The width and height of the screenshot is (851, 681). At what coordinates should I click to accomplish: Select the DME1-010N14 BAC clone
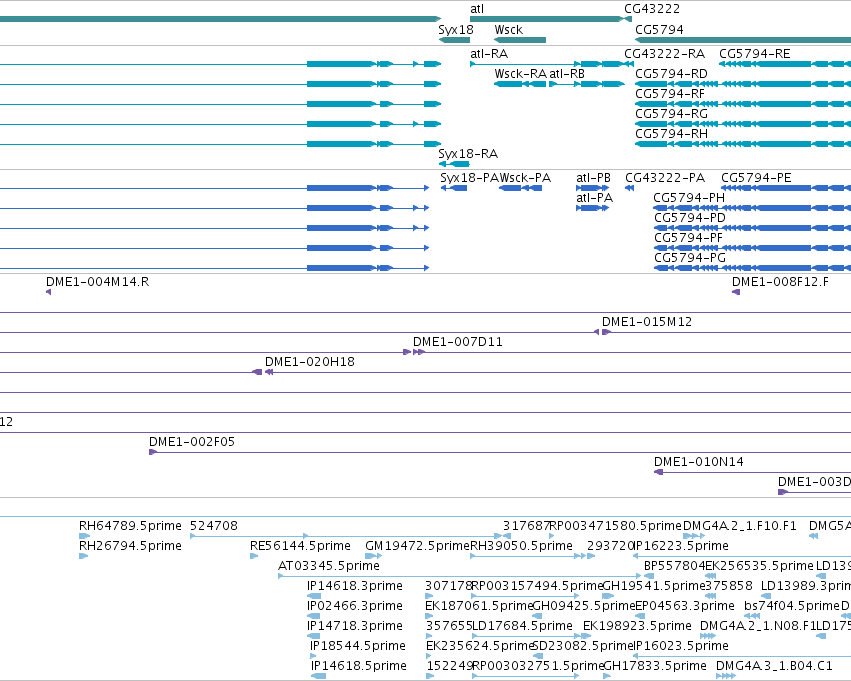point(752,472)
